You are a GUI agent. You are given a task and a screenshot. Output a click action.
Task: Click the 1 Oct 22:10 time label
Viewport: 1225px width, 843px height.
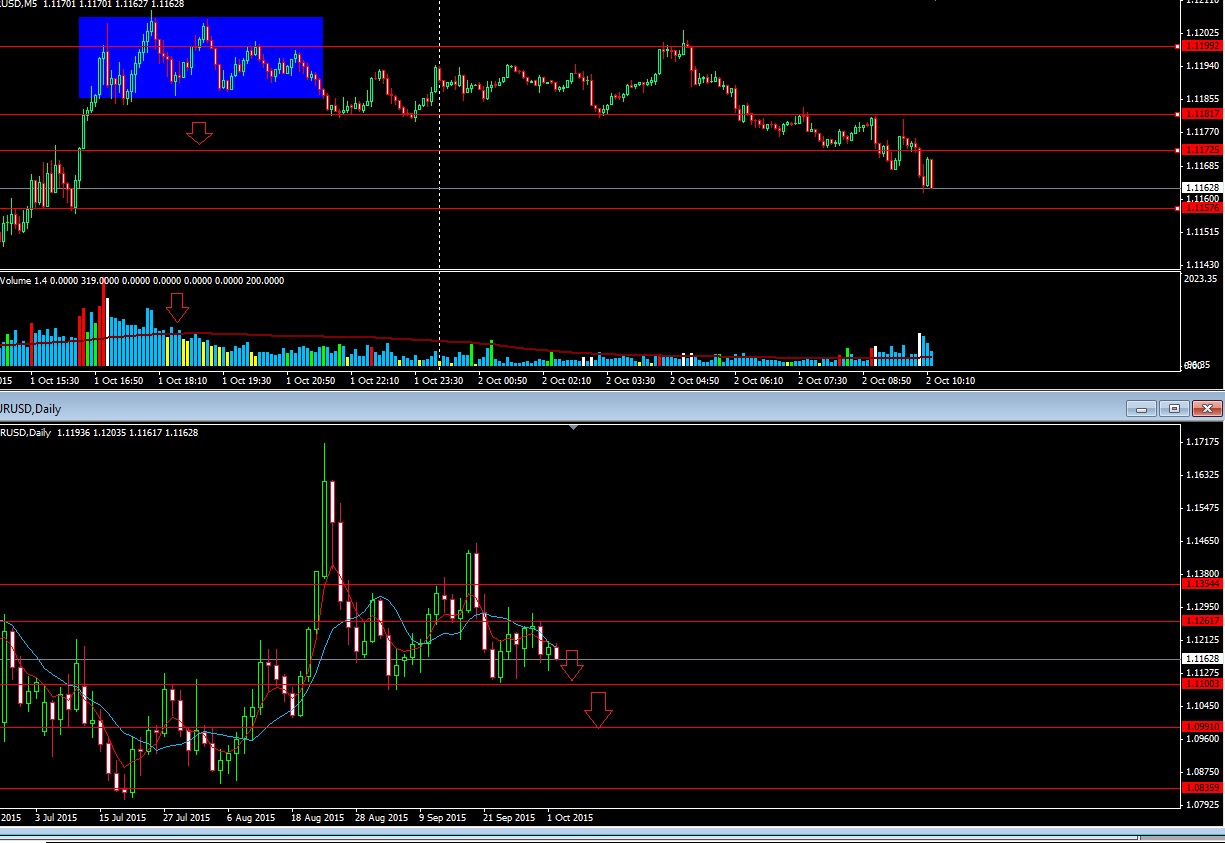coord(375,381)
